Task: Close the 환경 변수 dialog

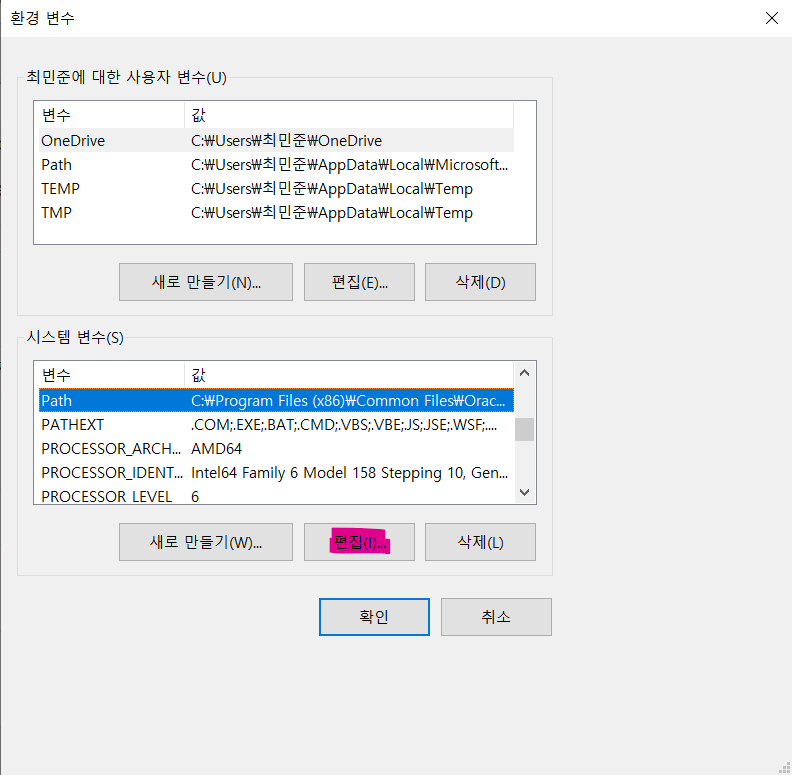Action: point(771,18)
